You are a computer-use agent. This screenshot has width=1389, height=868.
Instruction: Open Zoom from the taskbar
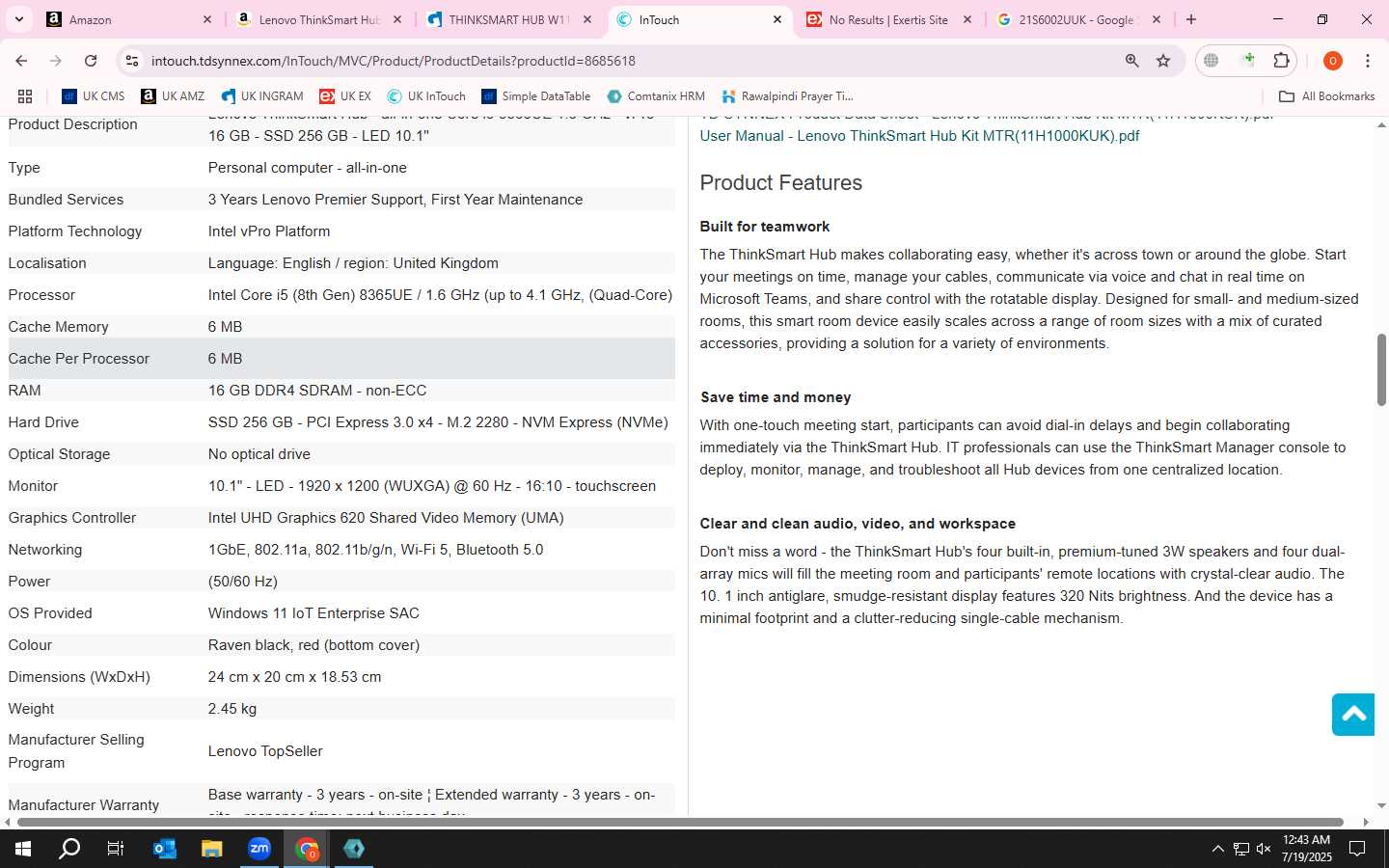click(259, 849)
